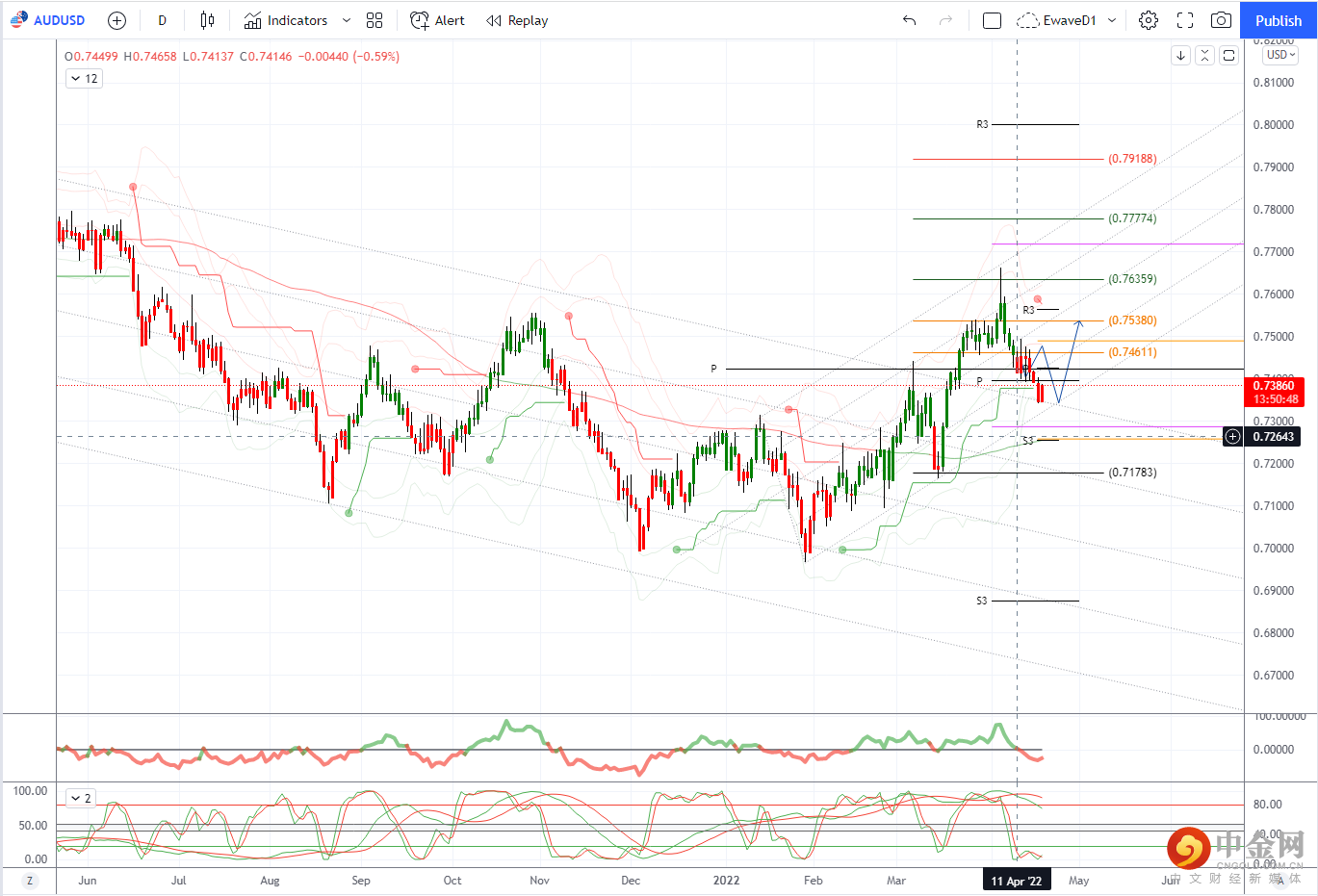Viewport: 1318px width, 896px height.
Task: Click the high price value 0.74658
Action: 154,57
